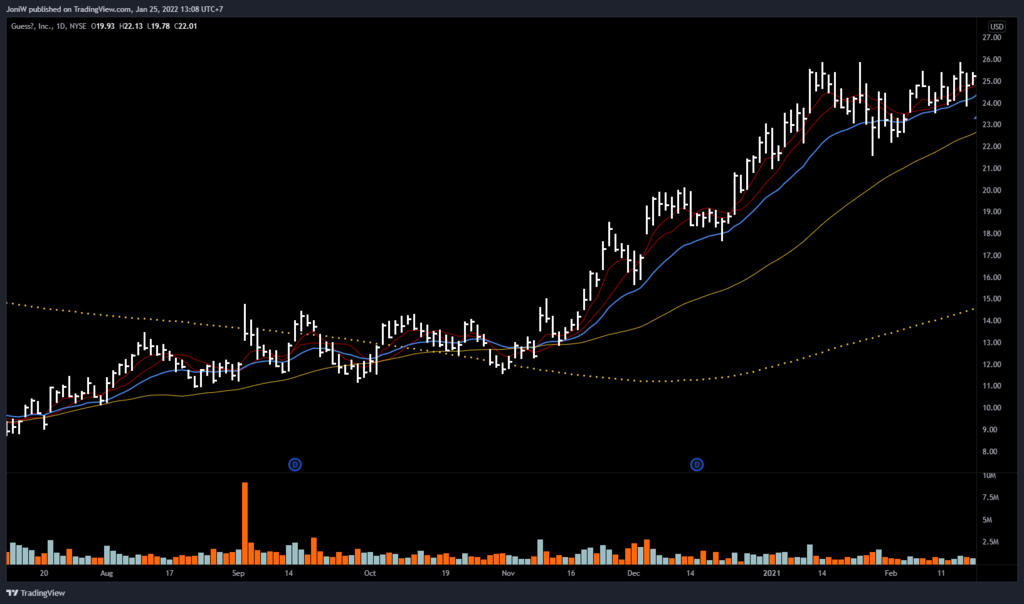Viewport: 1024px width, 604px height.
Task: Select the Feb label on the time axis
Action: [x=889, y=575]
